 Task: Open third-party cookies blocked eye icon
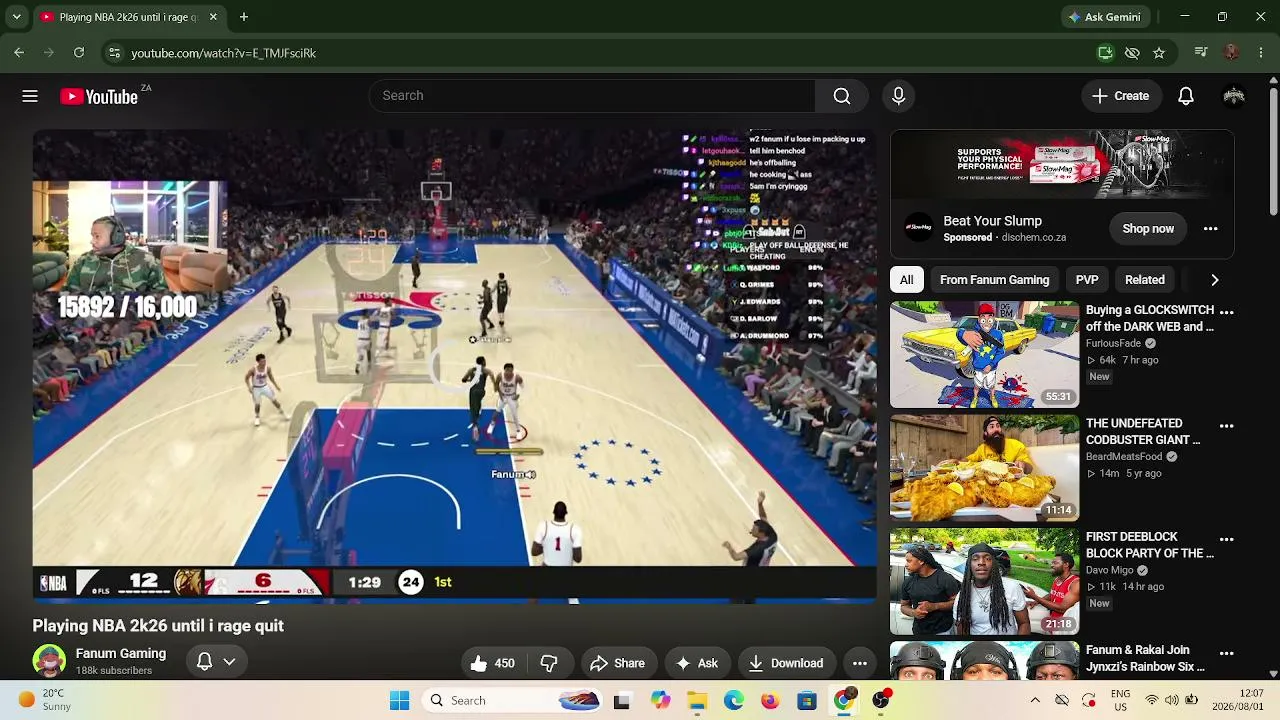tap(1132, 53)
